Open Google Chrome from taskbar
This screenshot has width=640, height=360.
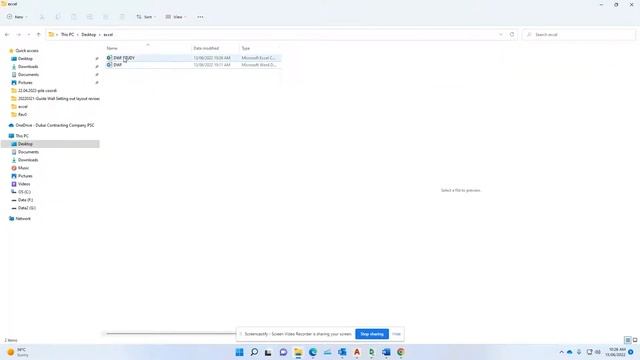pos(401,352)
